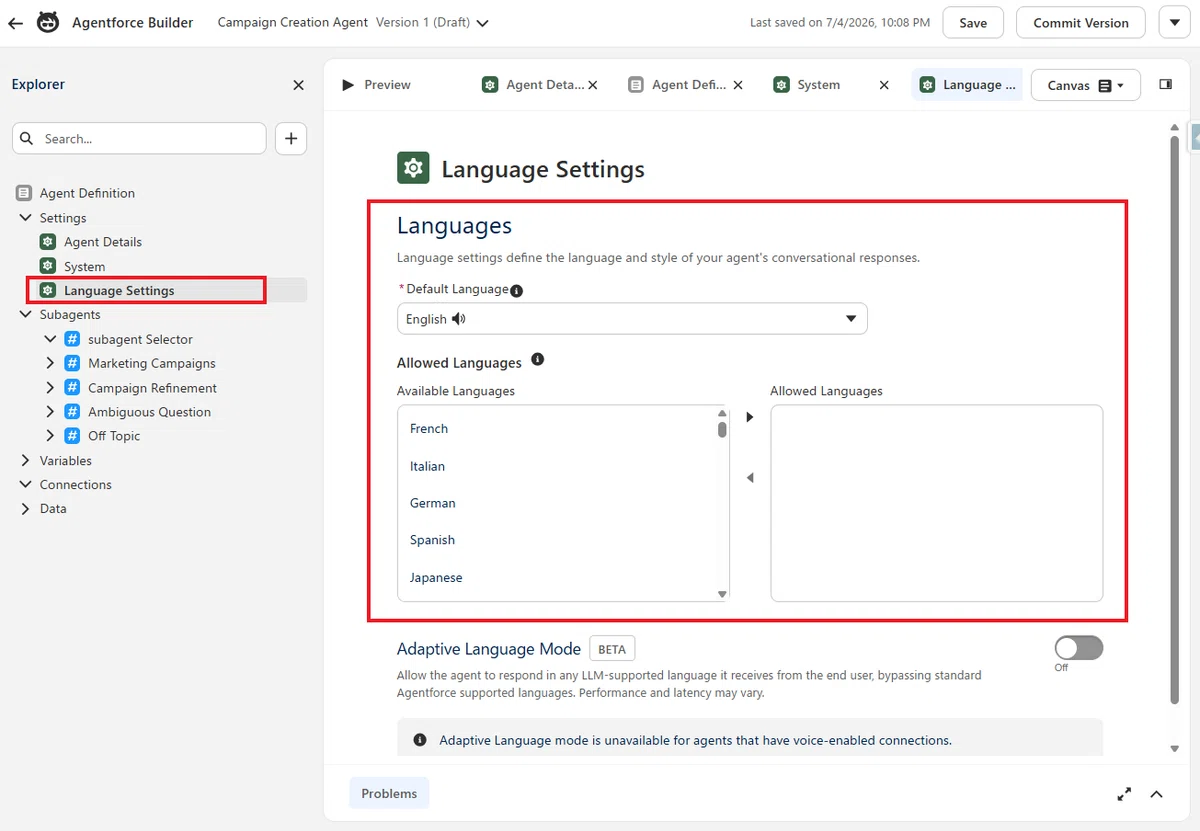
Task: Click the empty Allowed Languages list box
Action: (x=937, y=503)
